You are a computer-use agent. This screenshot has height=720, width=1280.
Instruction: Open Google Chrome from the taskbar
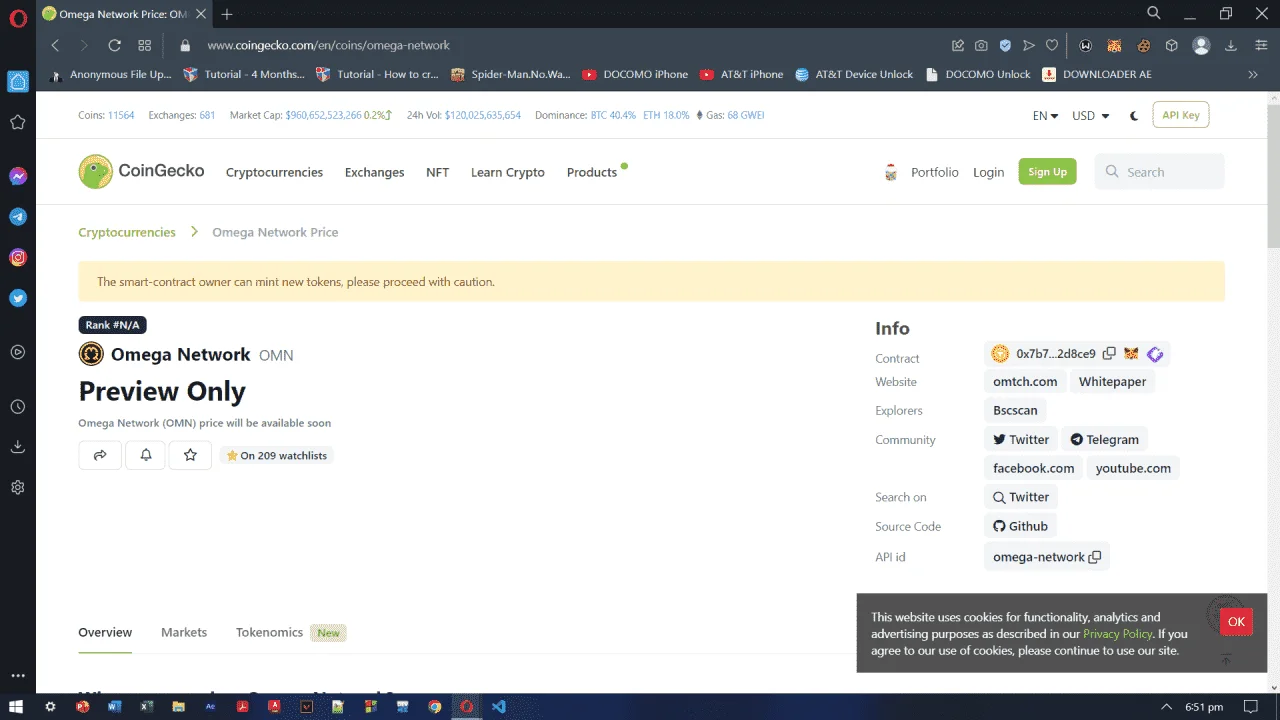point(435,706)
